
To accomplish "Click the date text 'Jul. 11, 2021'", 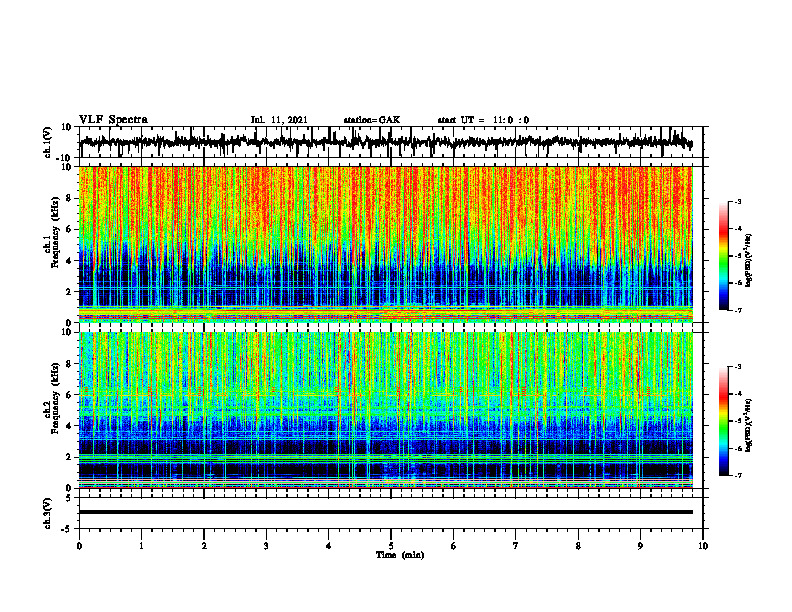I will (279, 120).
